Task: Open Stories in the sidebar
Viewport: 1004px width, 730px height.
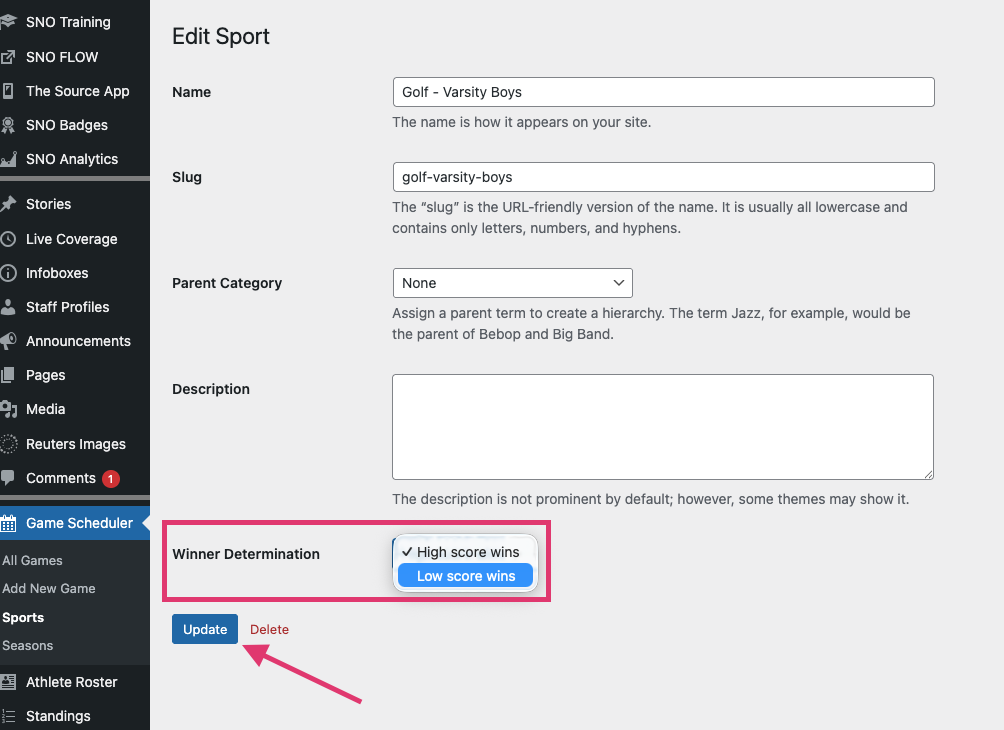Action: coord(48,204)
